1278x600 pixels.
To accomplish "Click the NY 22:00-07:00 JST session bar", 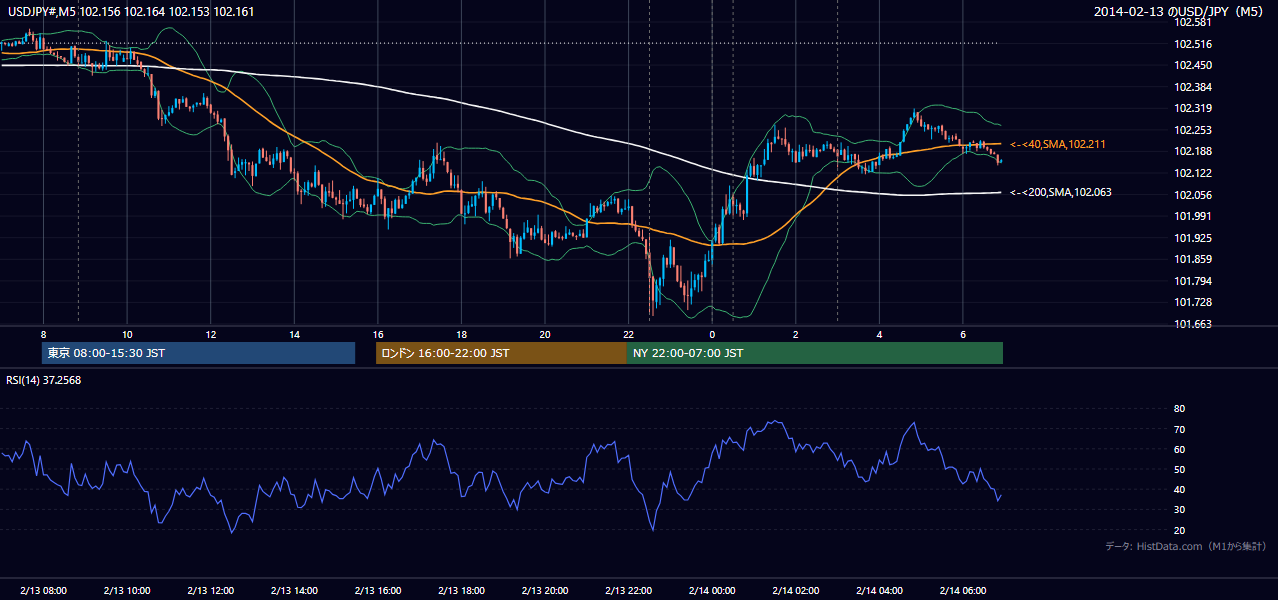I will click(x=815, y=353).
